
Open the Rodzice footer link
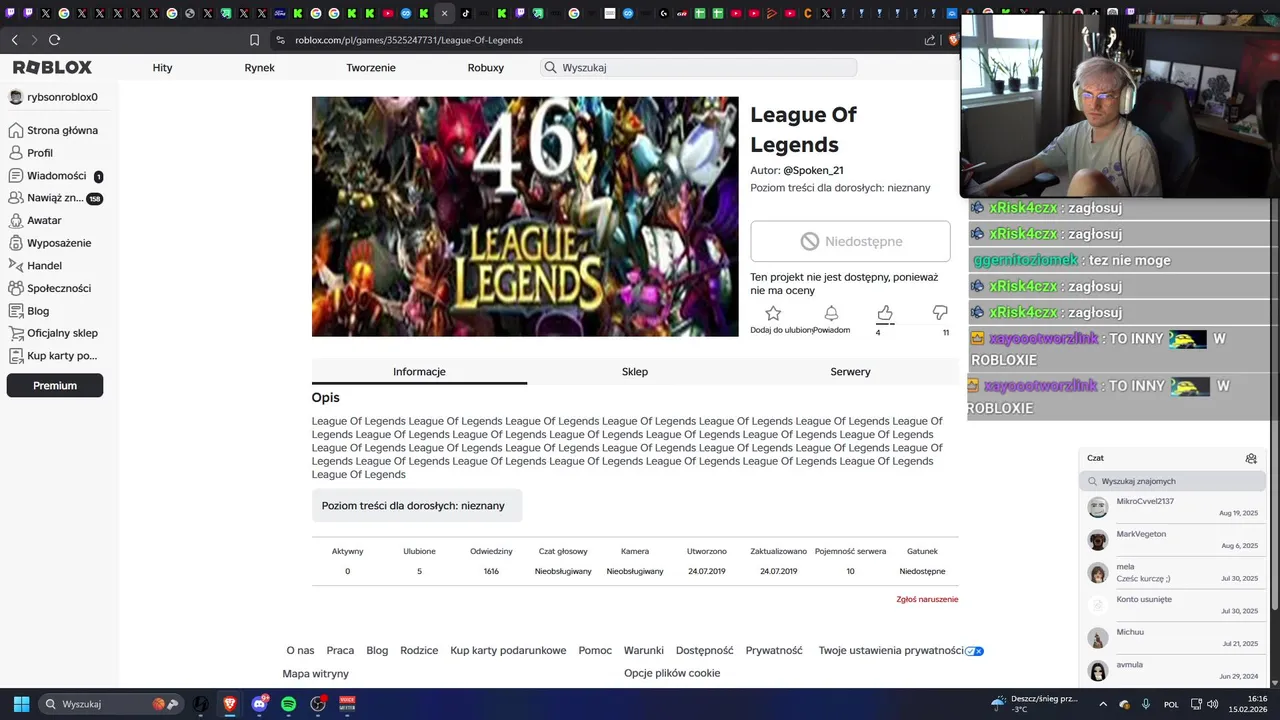[x=419, y=650]
